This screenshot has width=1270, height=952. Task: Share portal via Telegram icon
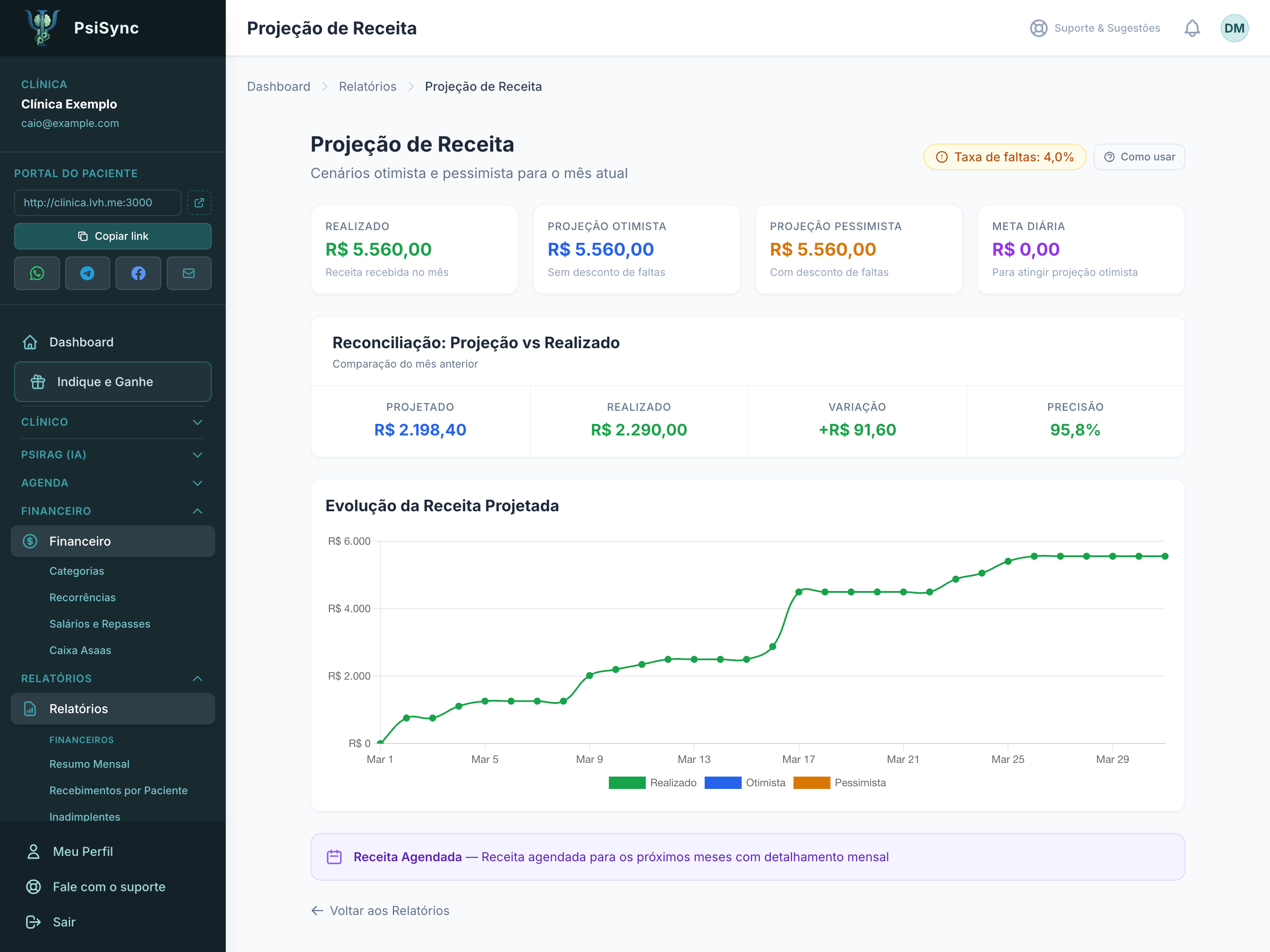pyautogui.click(x=87, y=273)
